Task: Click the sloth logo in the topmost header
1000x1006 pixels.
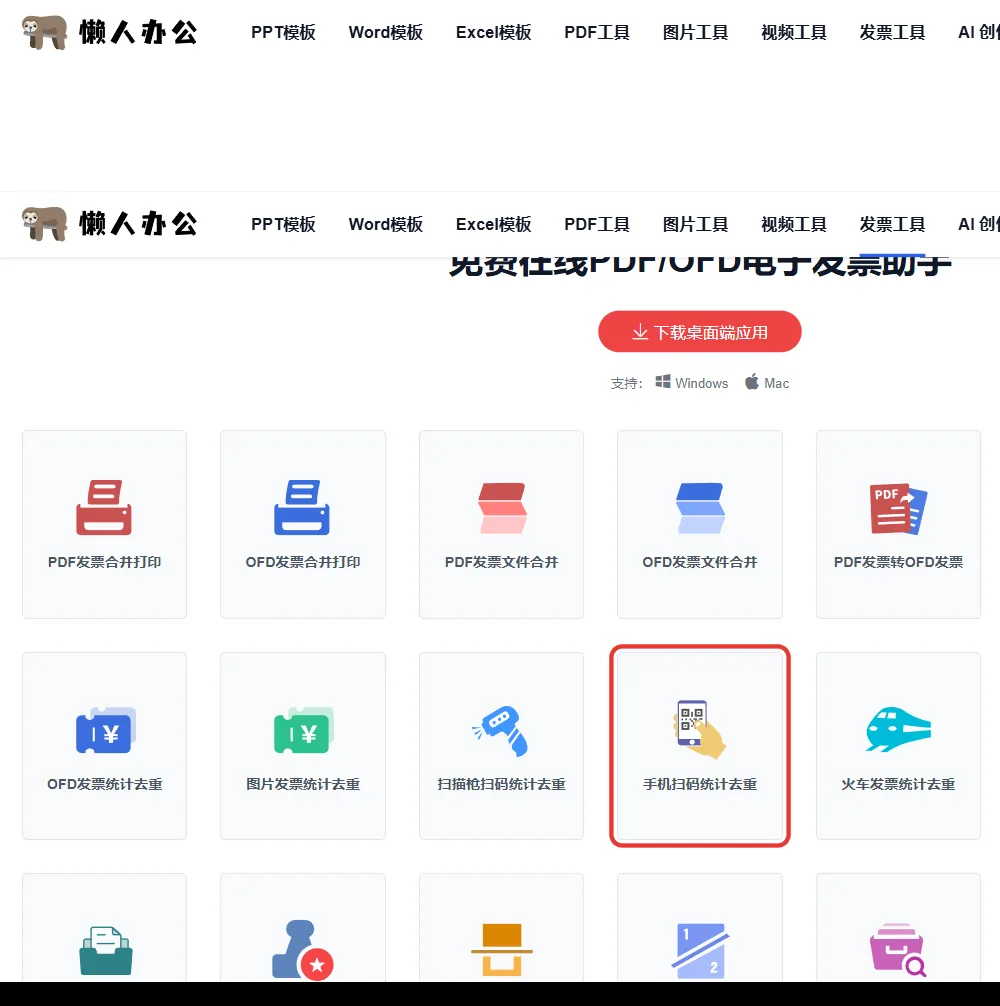Action: tap(44, 32)
